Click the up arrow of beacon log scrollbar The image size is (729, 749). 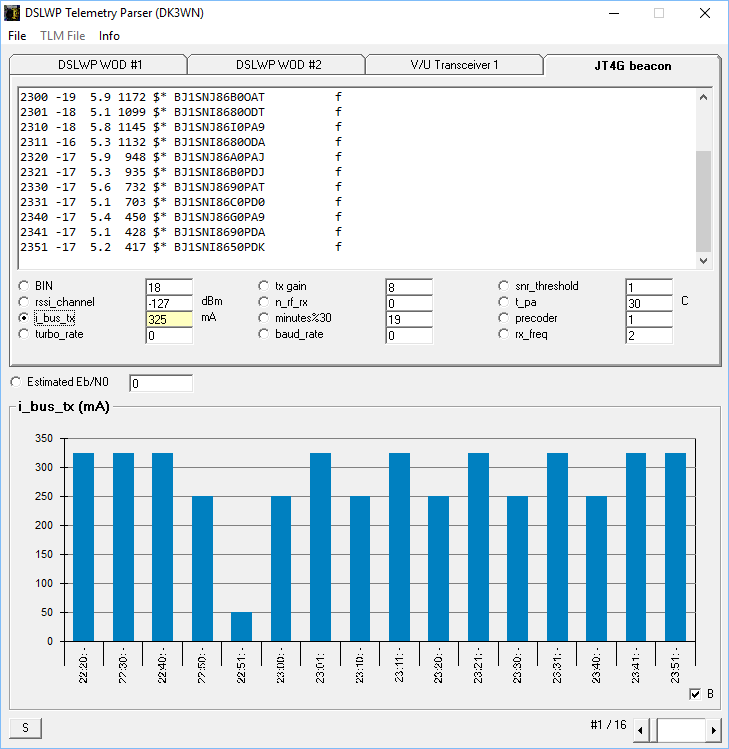703,97
